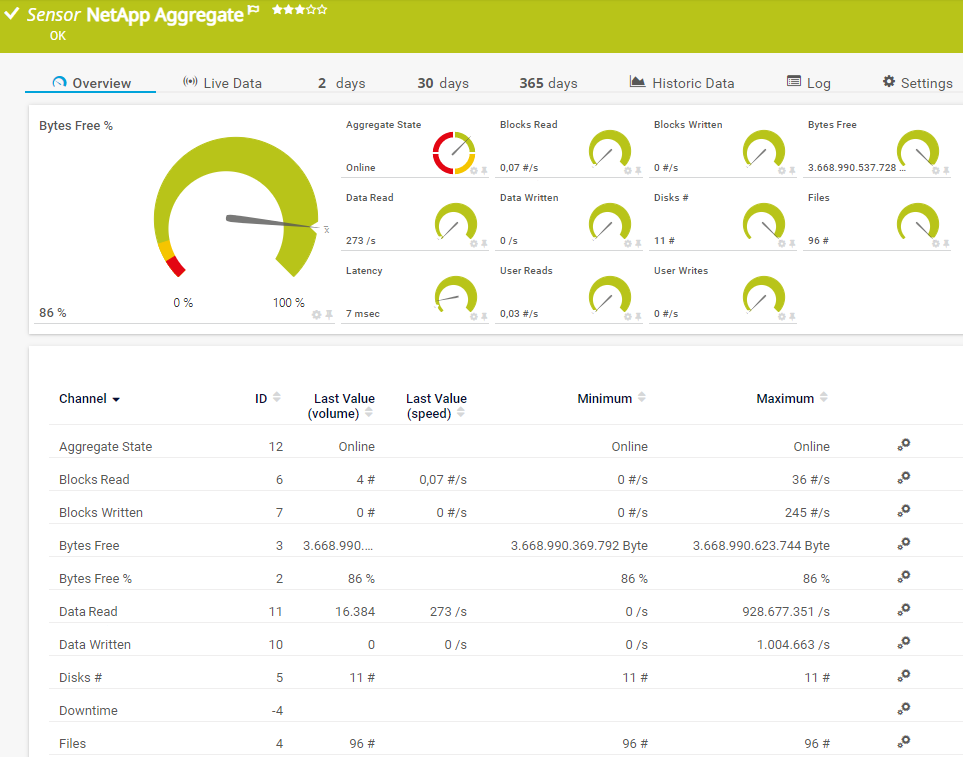963x757 pixels.
Task: Sort the table by ID column
Action: click(277, 398)
